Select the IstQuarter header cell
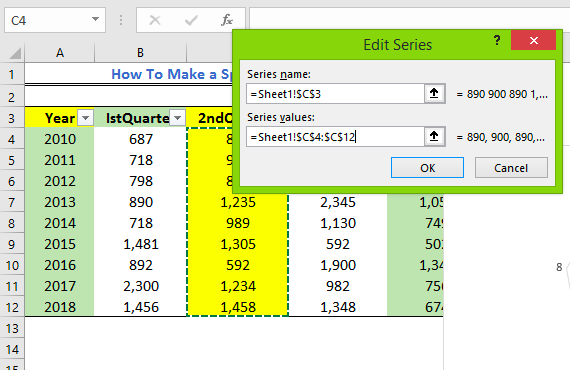 pyautogui.click(x=140, y=118)
